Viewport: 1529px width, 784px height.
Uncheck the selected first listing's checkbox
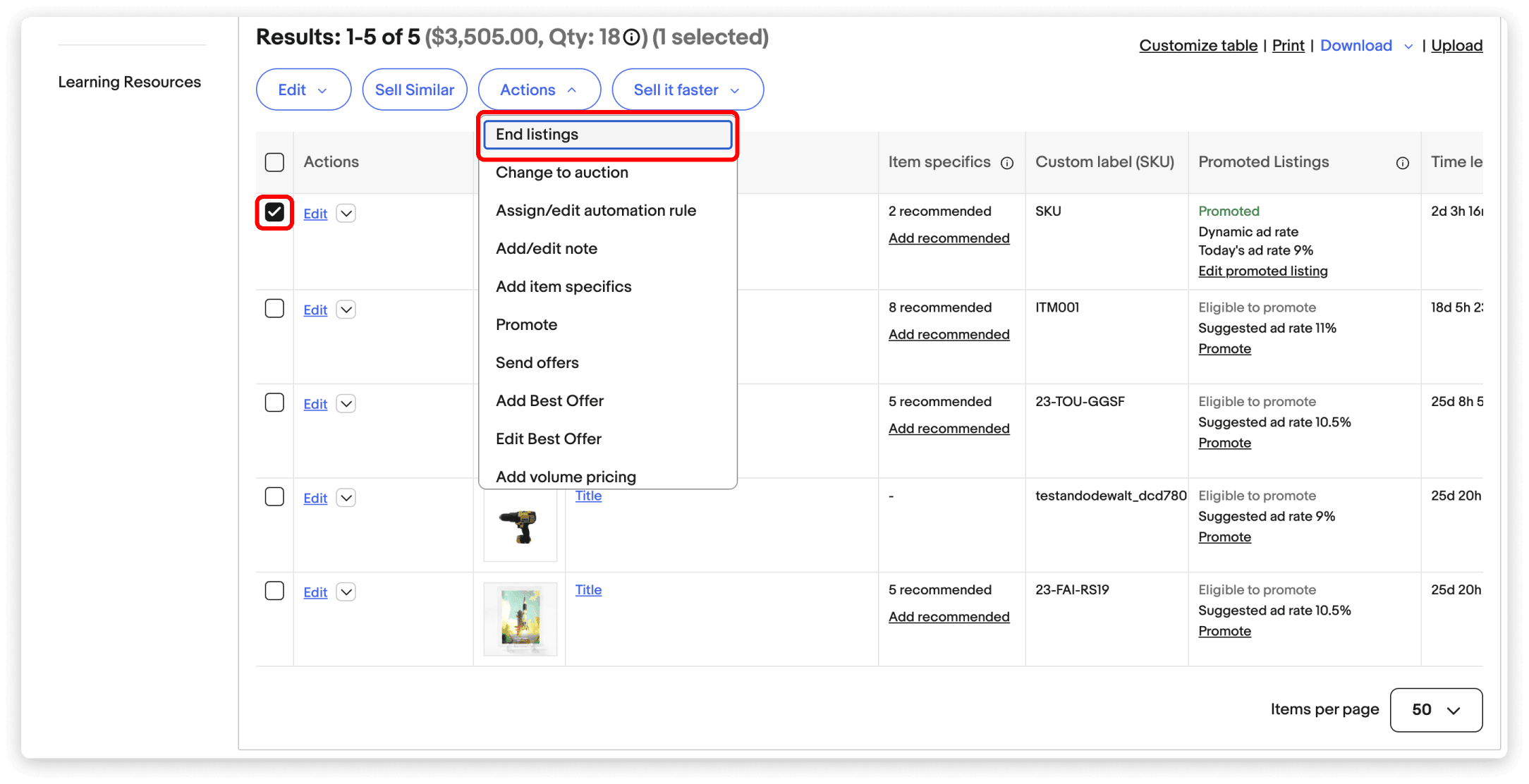tap(274, 212)
